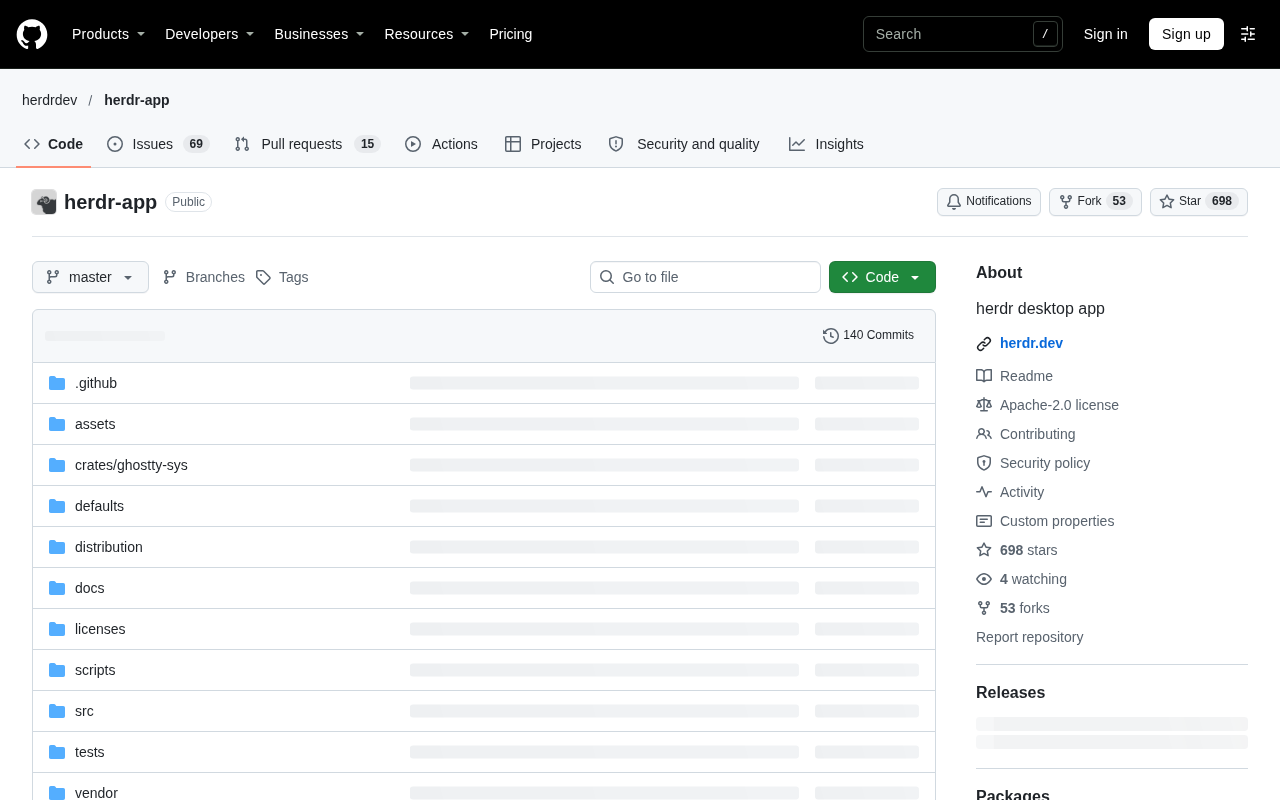Click the licenses folder icon
The height and width of the screenshot is (800, 1280).
click(x=57, y=629)
